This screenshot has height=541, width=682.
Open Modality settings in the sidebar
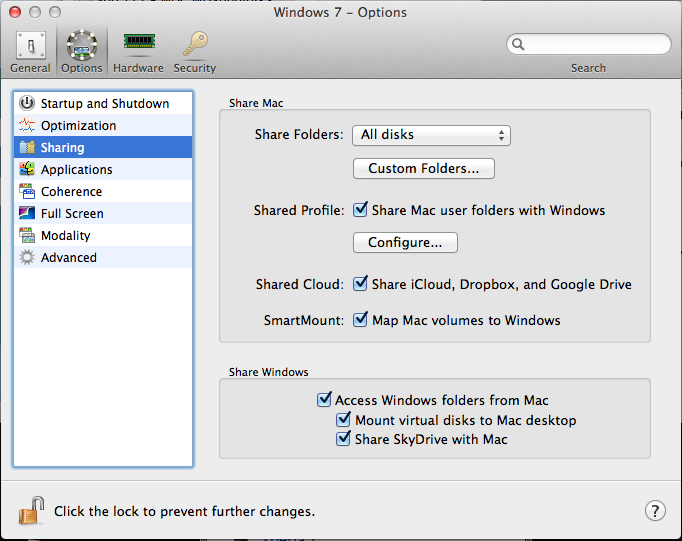pos(103,235)
